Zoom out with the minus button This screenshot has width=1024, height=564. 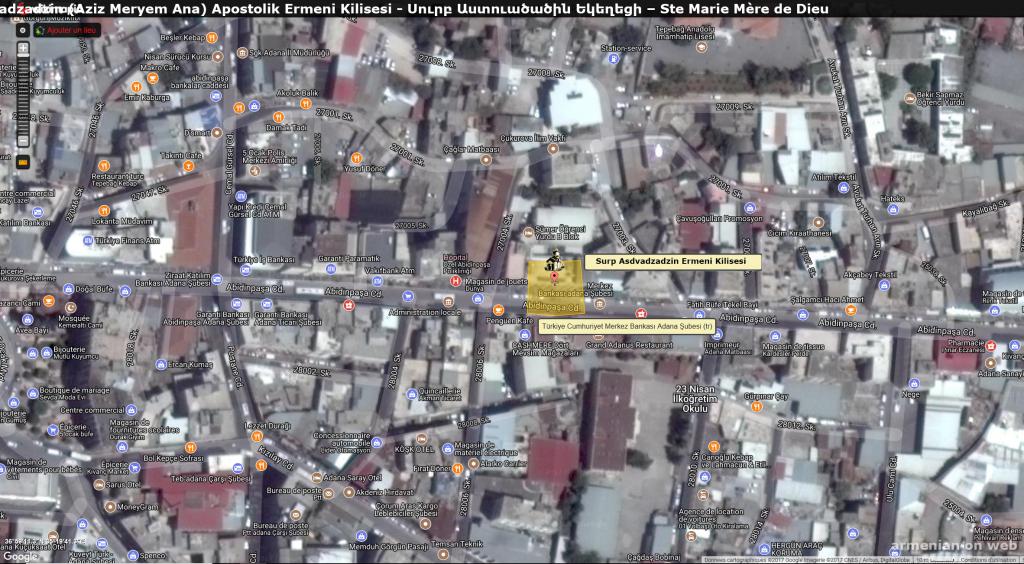[x=23, y=140]
